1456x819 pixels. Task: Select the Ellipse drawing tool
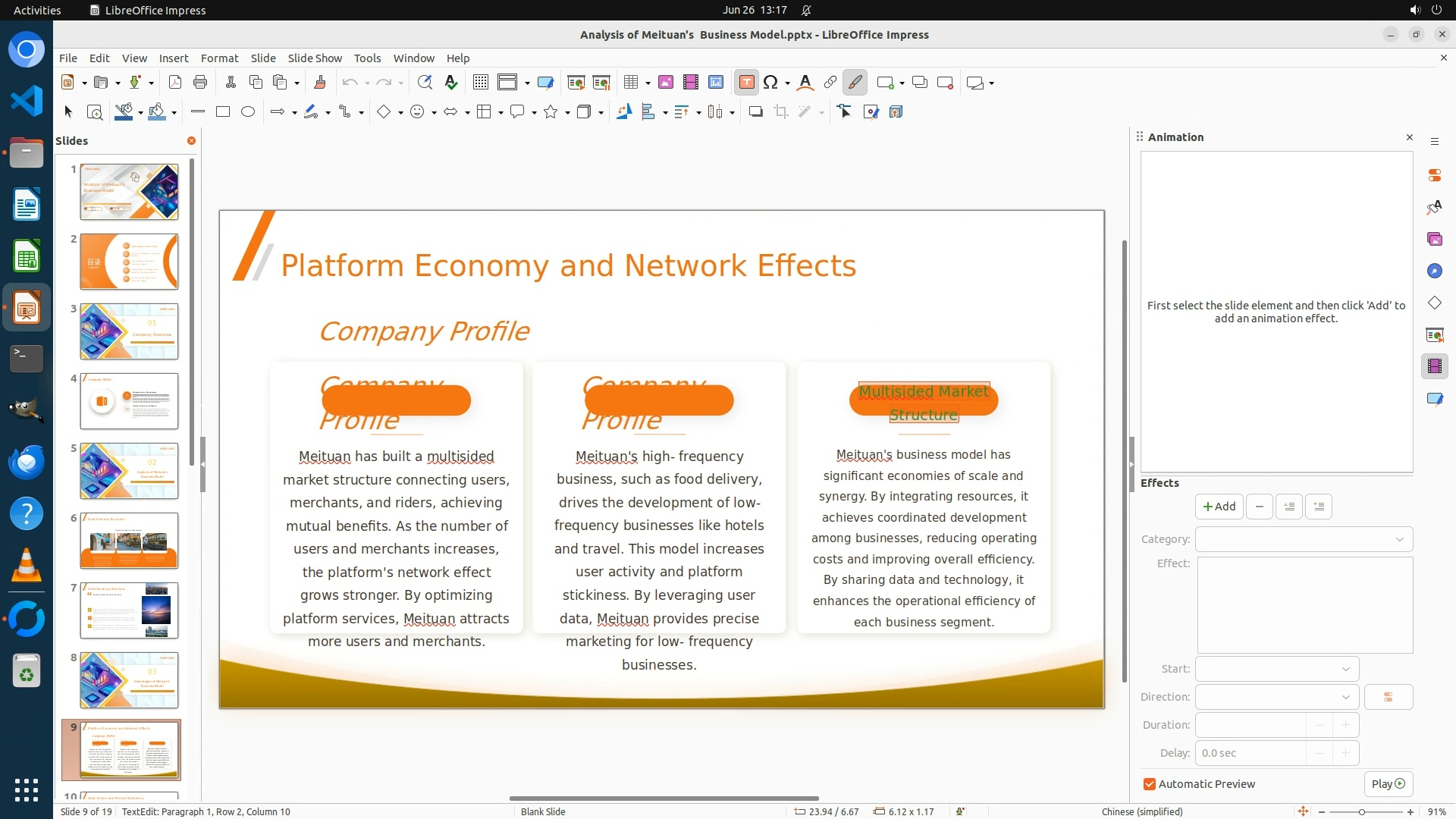pyautogui.click(x=248, y=112)
